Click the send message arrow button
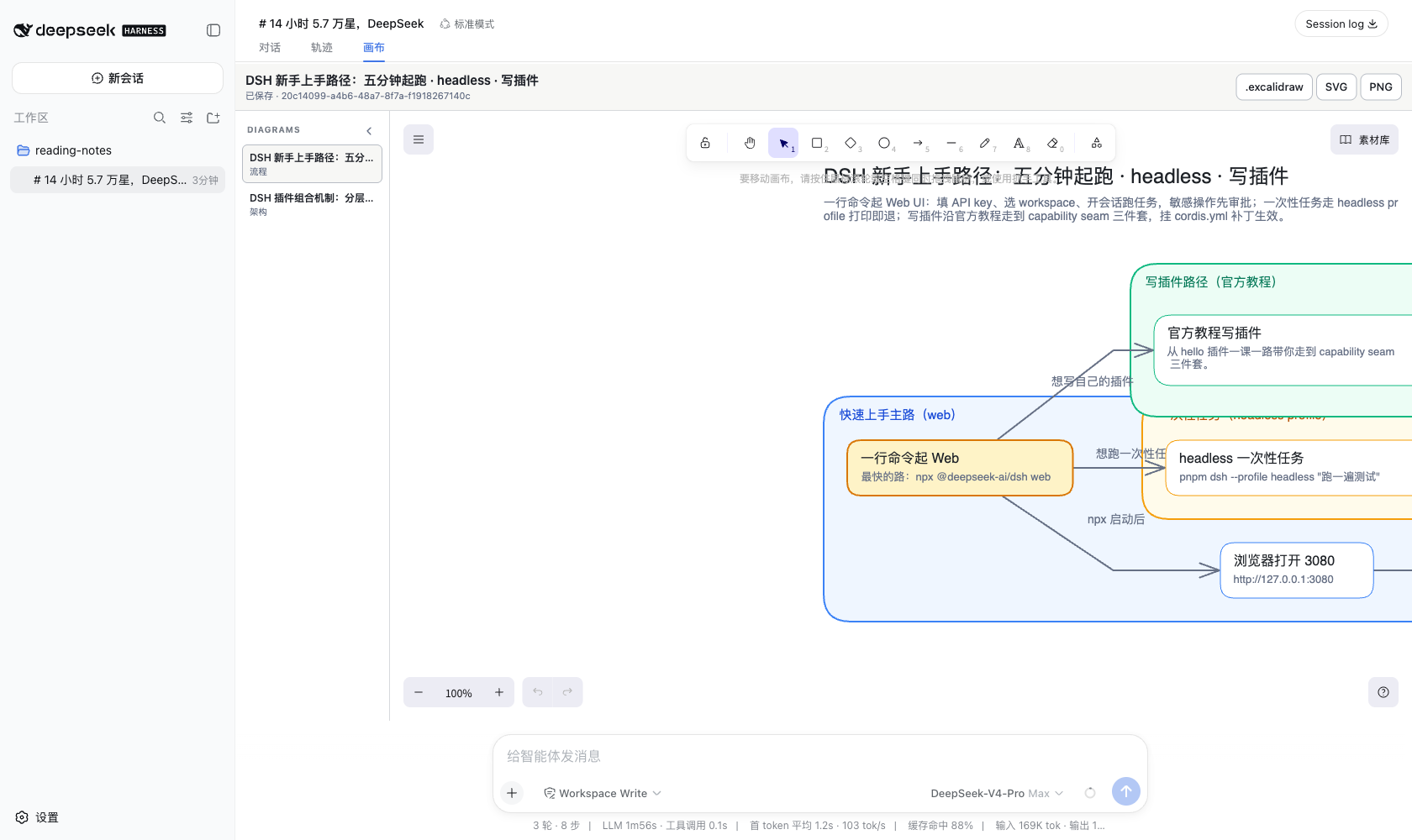Image resolution: width=1412 pixels, height=840 pixels. [x=1126, y=791]
